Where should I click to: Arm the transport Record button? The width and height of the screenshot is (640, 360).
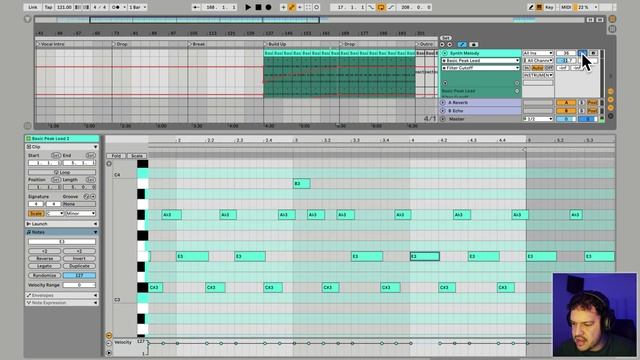(268, 7)
